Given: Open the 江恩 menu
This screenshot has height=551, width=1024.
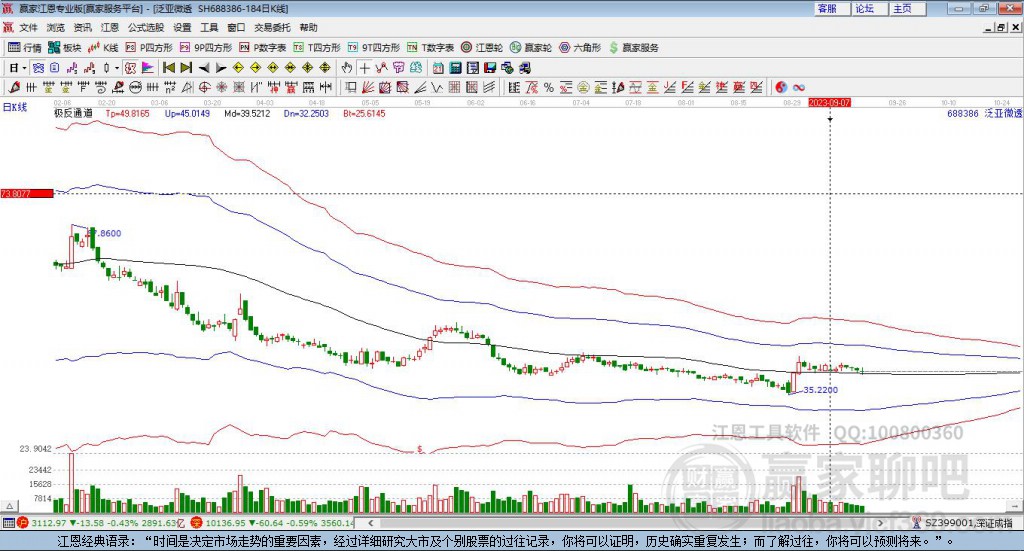Looking at the screenshot, I should click(x=110, y=27).
